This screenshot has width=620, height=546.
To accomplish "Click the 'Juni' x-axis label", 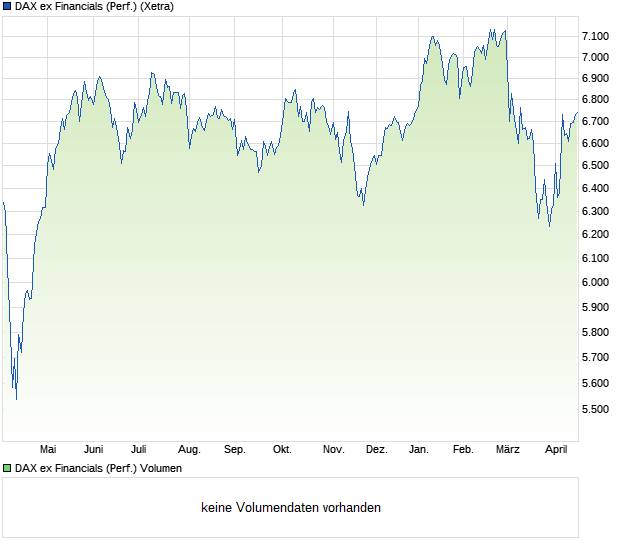I will click(x=93, y=450).
